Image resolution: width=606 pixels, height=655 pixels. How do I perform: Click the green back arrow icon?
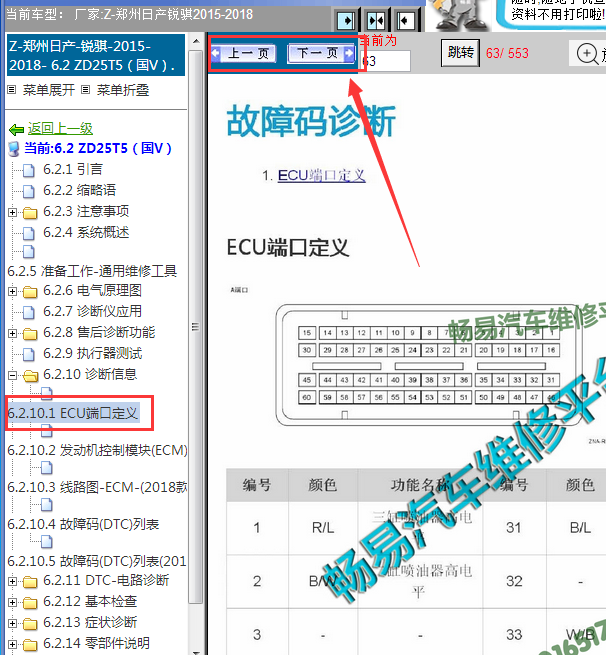pos(17,129)
